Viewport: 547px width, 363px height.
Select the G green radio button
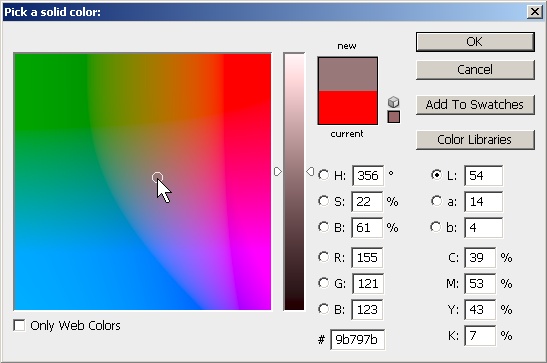click(323, 283)
